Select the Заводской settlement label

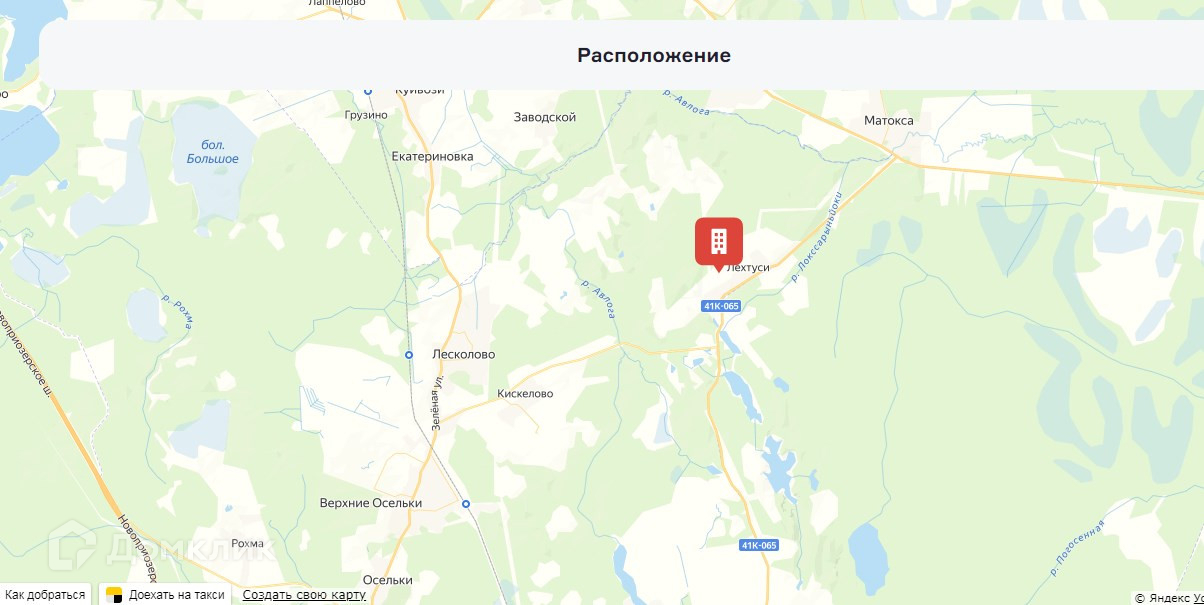click(545, 117)
